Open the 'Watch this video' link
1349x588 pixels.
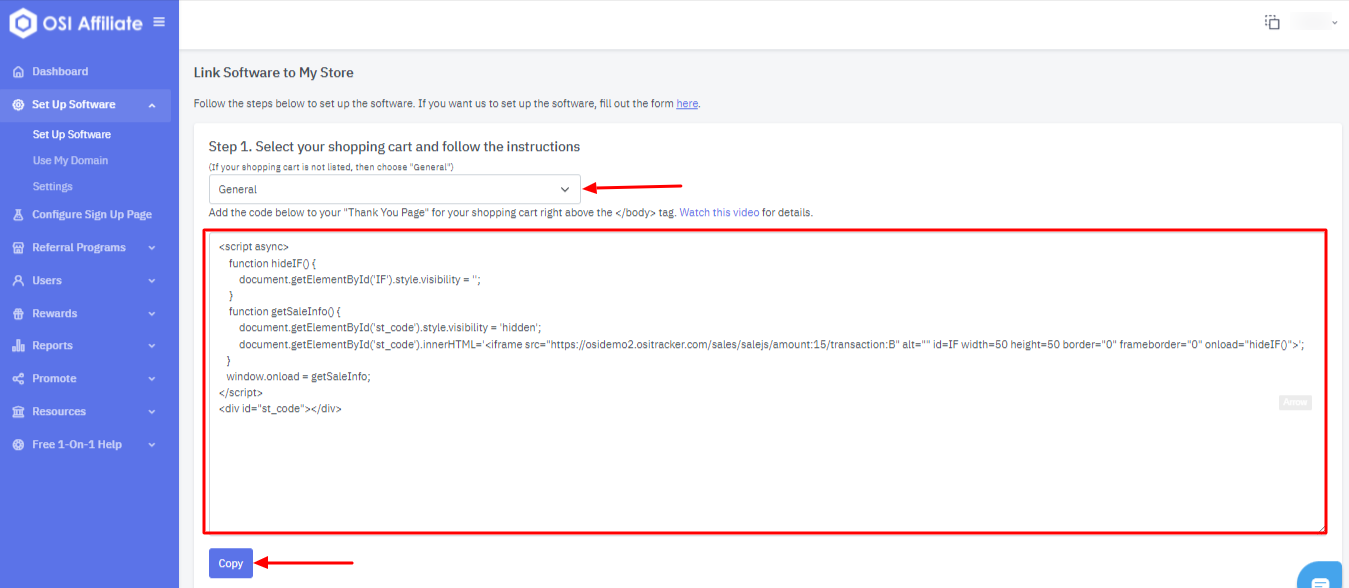[720, 213]
